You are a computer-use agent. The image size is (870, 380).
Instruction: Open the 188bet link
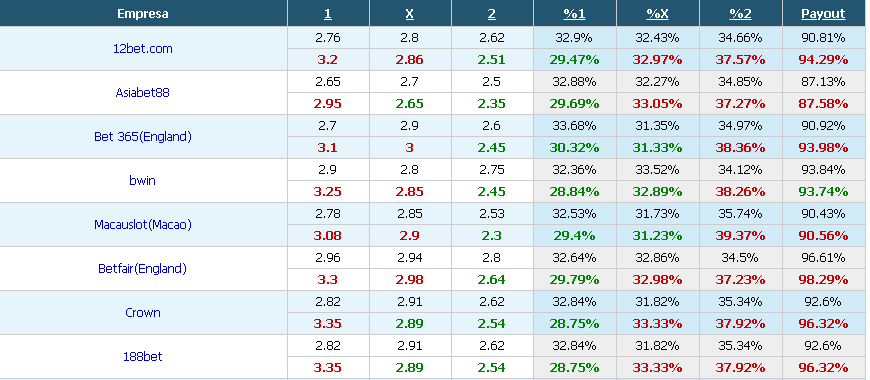[x=143, y=356]
